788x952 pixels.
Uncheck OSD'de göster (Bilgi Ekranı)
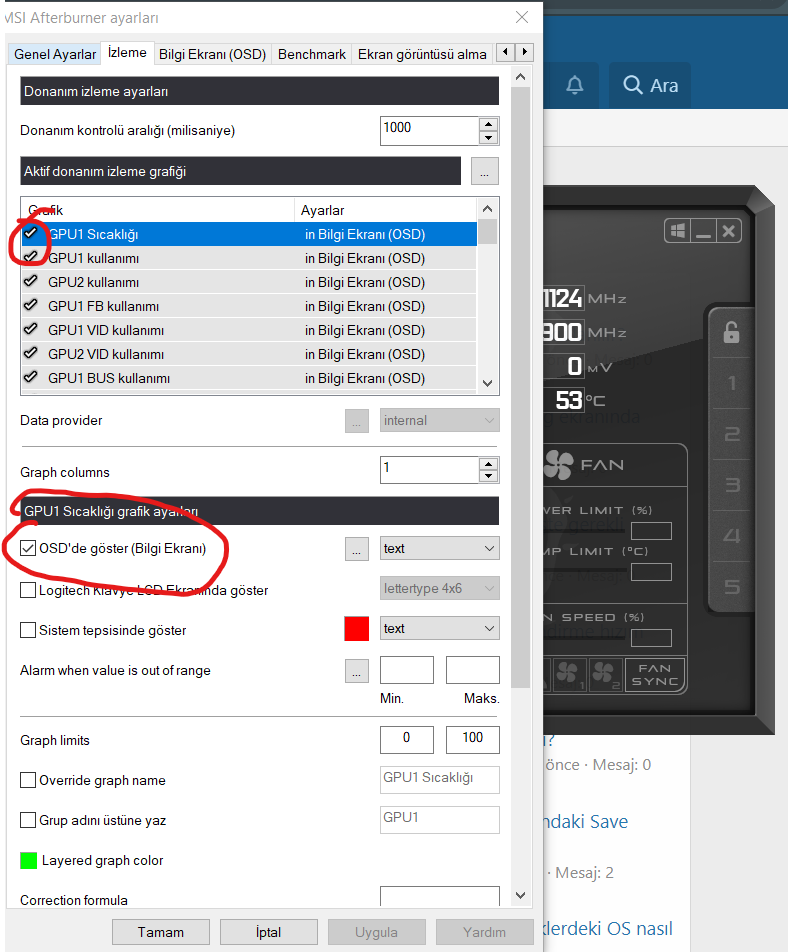click(28, 548)
